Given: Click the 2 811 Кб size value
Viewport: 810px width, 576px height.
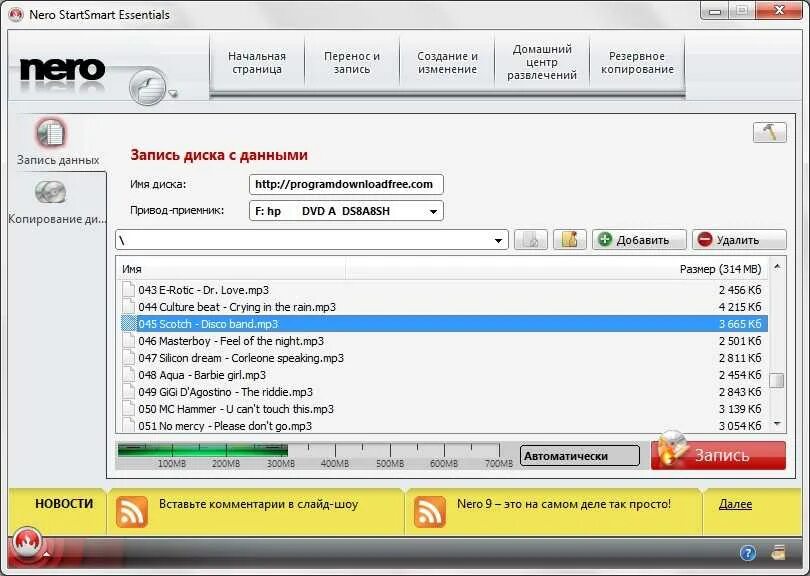Looking at the screenshot, I should coord(740,358).
